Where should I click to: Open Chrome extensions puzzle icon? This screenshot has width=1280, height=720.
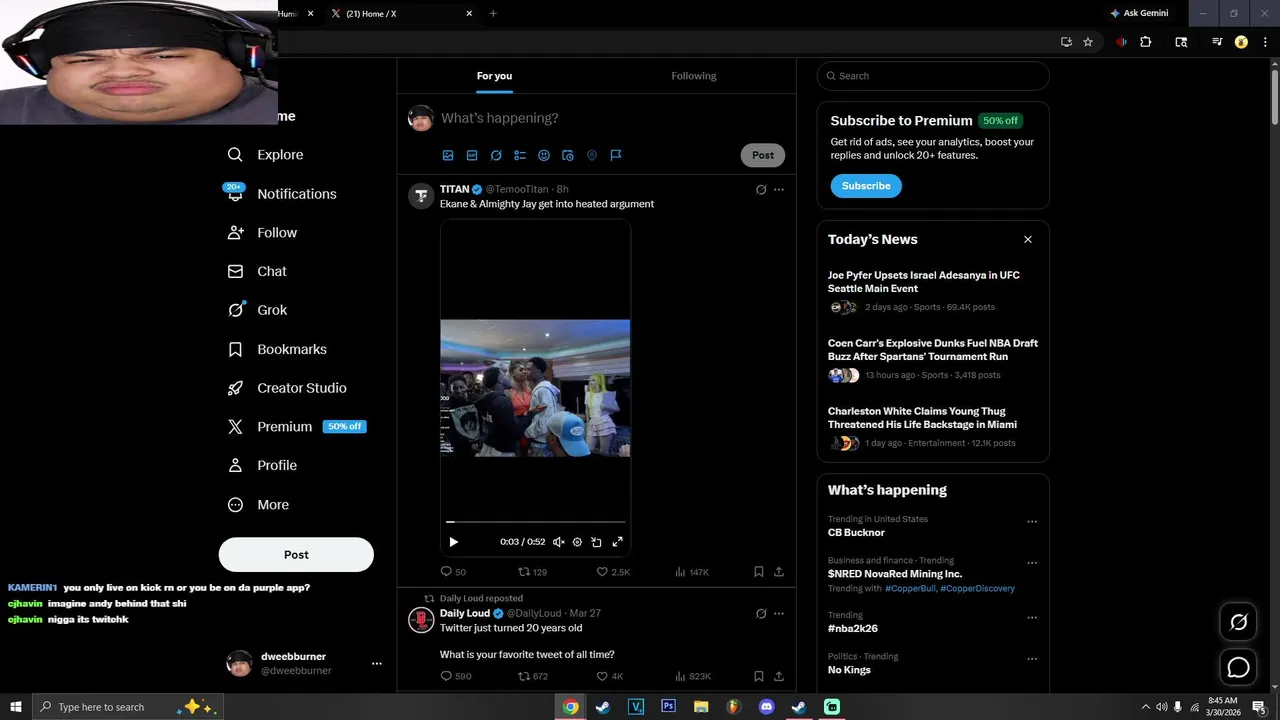pyautogui.click(x=1146, y=42)
